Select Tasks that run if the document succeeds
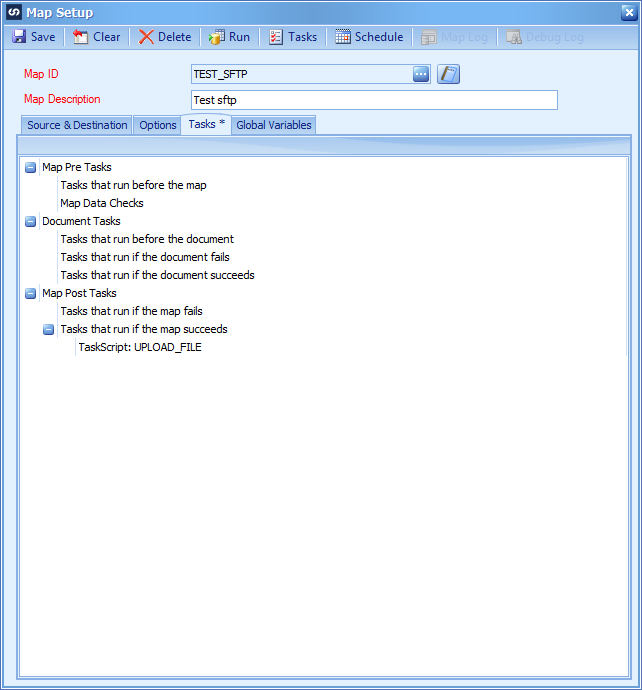This screenshot has height=690, width=642. pos(158,275)
